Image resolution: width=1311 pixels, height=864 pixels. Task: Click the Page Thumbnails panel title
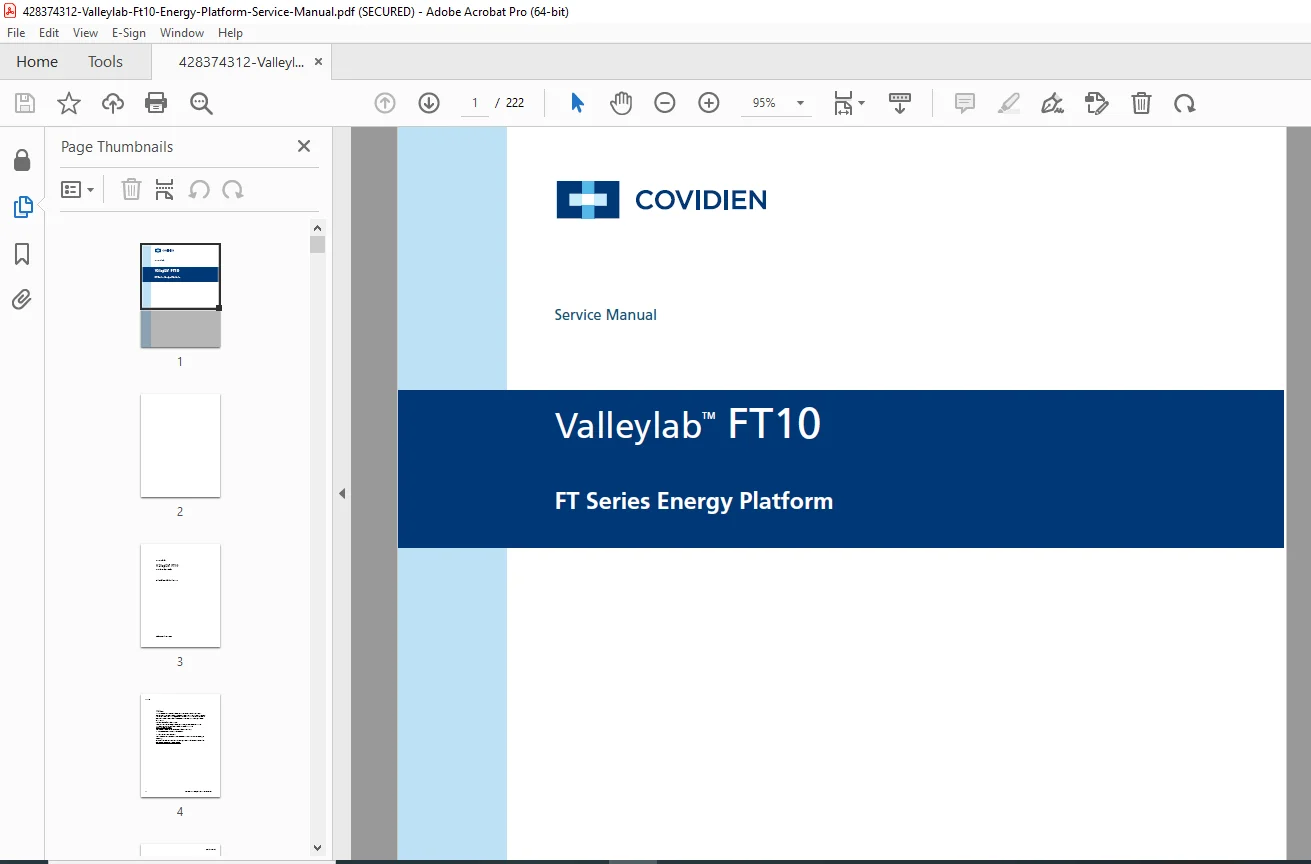[117, 146]
